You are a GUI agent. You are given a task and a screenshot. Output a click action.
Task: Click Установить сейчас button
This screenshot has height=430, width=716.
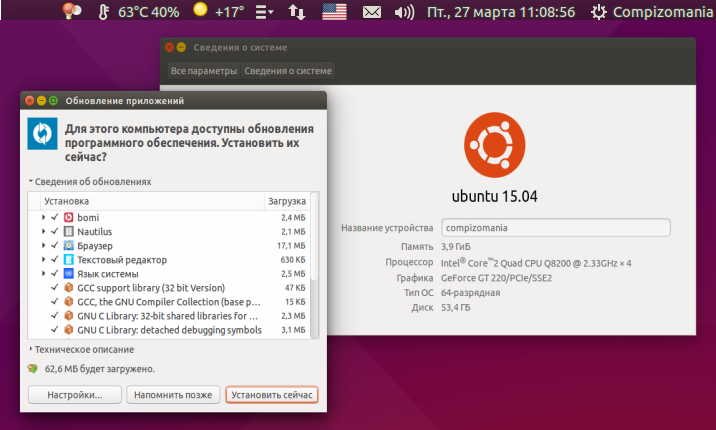pyautogui.click(x=272, y=395)
